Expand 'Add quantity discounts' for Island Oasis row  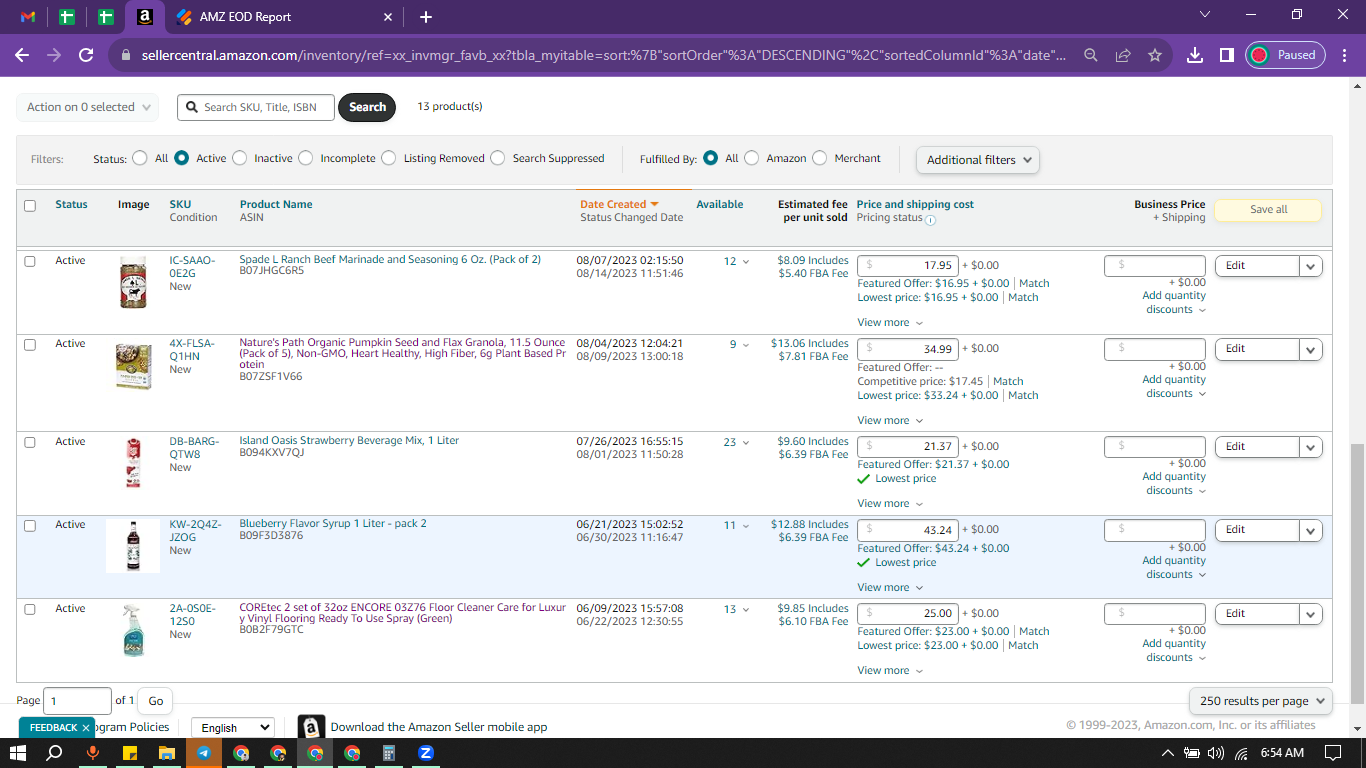point(1174,483)
